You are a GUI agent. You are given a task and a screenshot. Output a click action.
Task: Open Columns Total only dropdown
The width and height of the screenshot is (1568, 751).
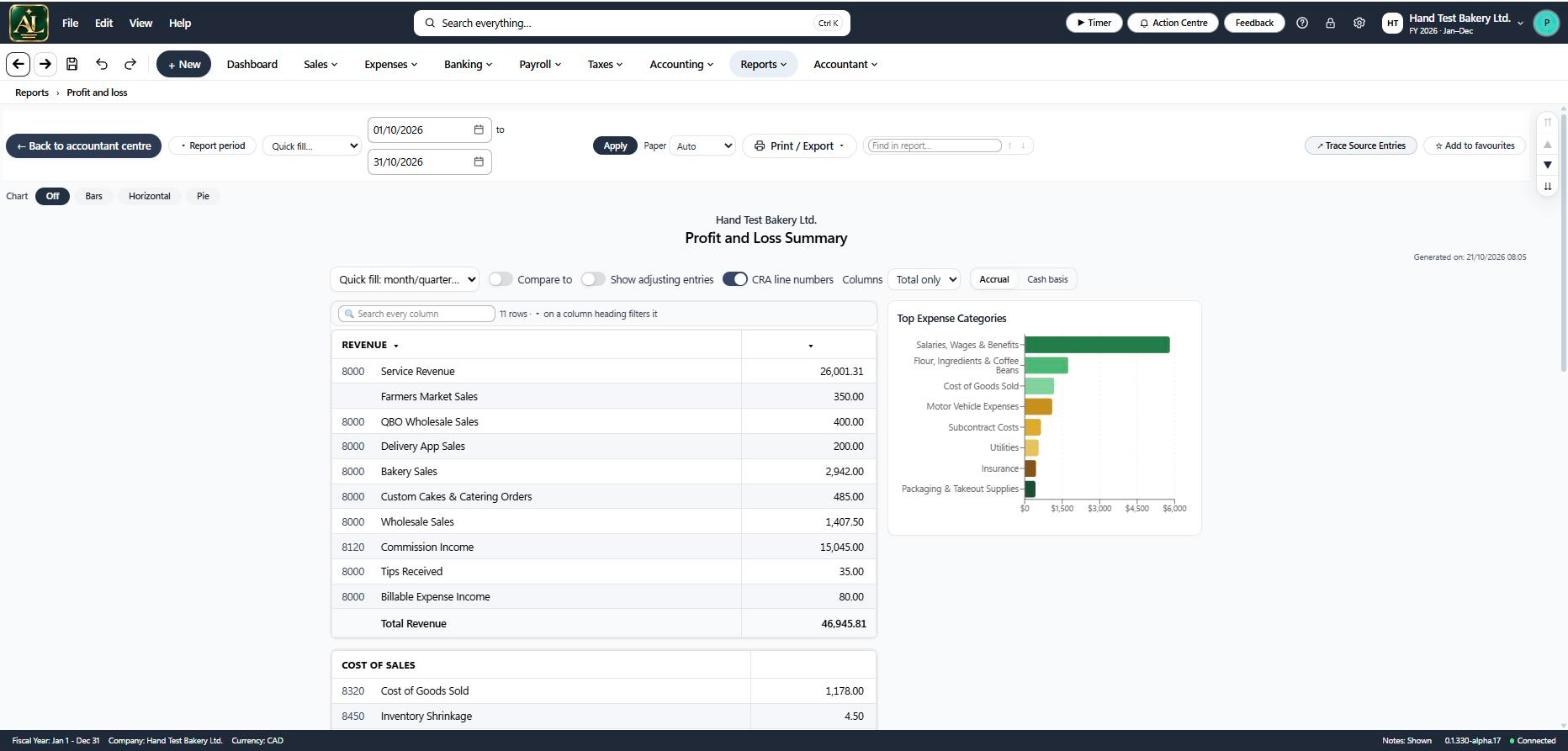[924, 280]
